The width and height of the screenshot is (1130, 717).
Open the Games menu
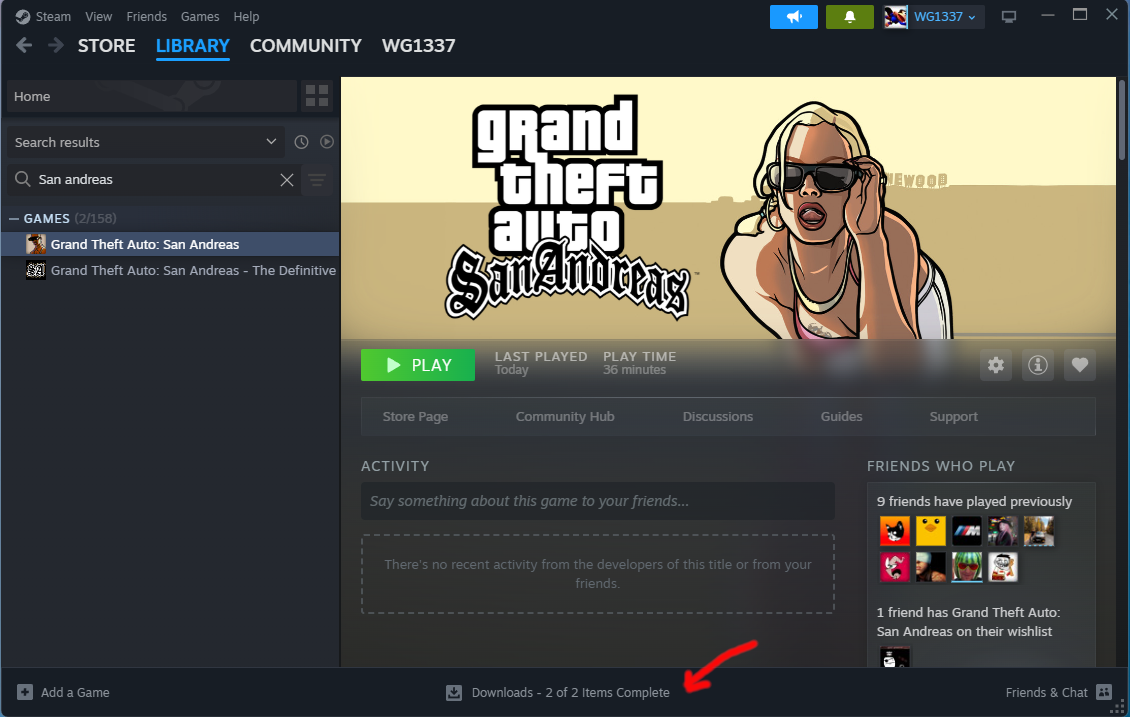[200, 17]
